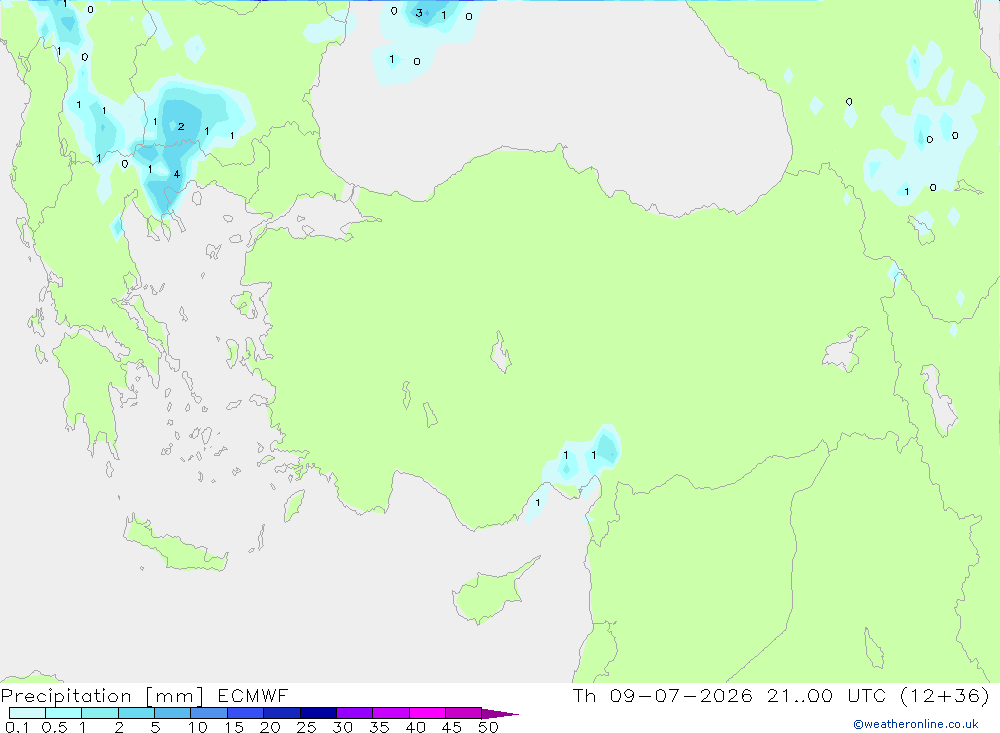Click the 10–15 mm legend color swatch
Screen dimensions: 1000x733
(x=209, y=713)
